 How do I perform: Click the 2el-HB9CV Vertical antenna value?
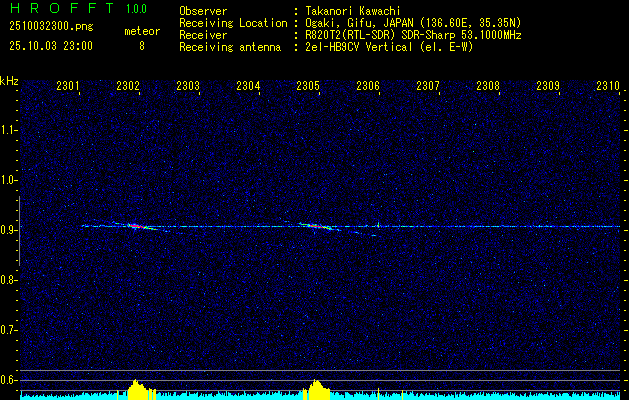click(x=389, y=47)
